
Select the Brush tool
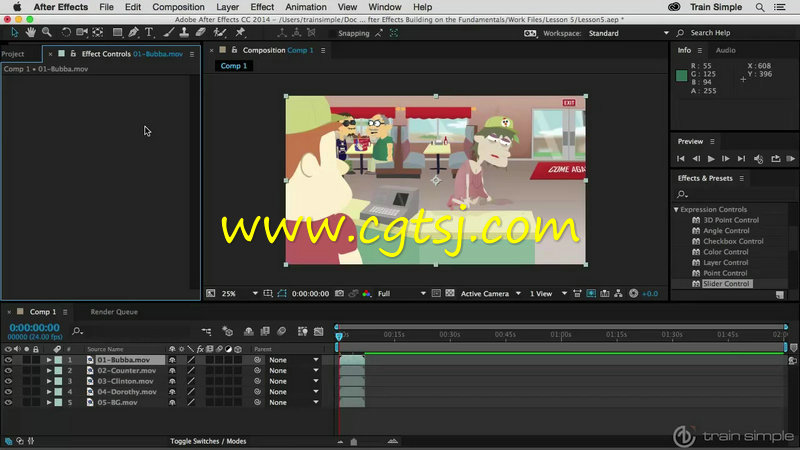pyautogui.click(x=168, y=33)
